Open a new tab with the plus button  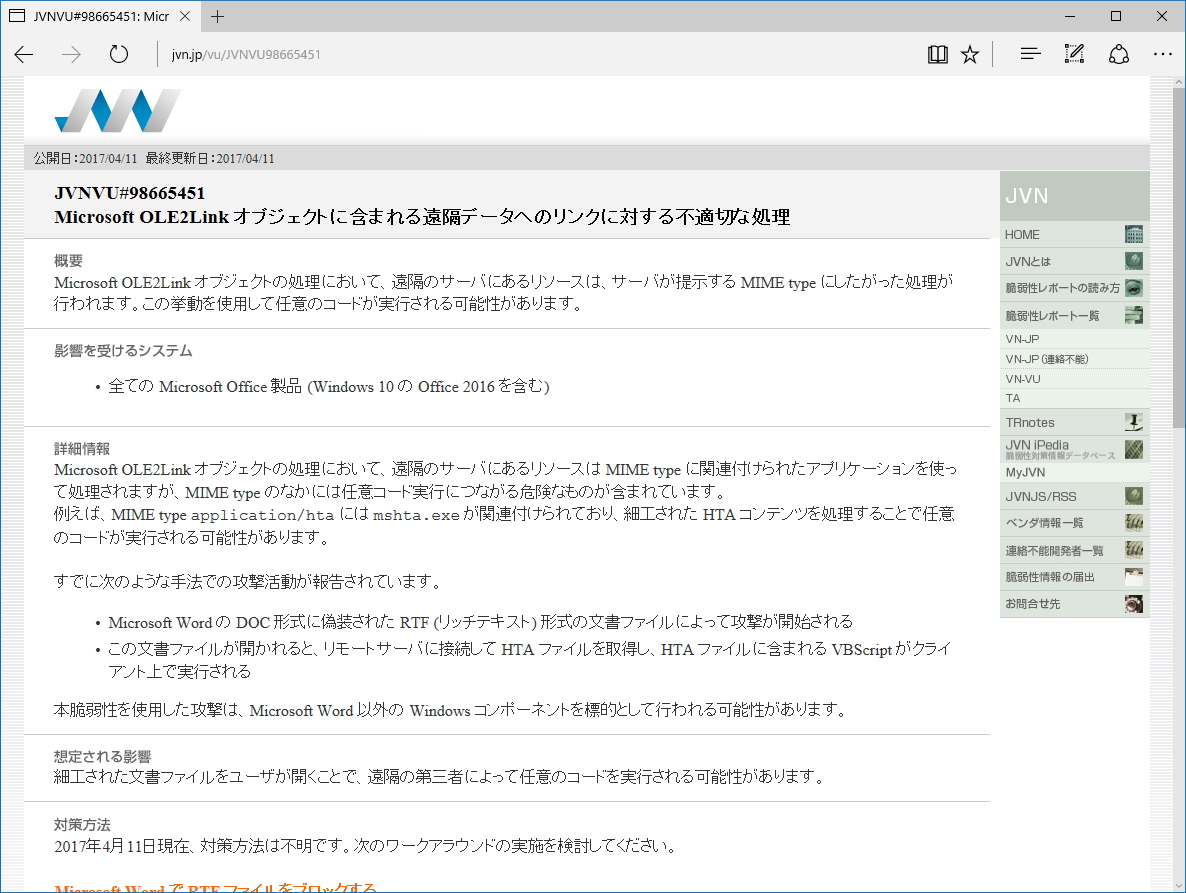(217, 16)
